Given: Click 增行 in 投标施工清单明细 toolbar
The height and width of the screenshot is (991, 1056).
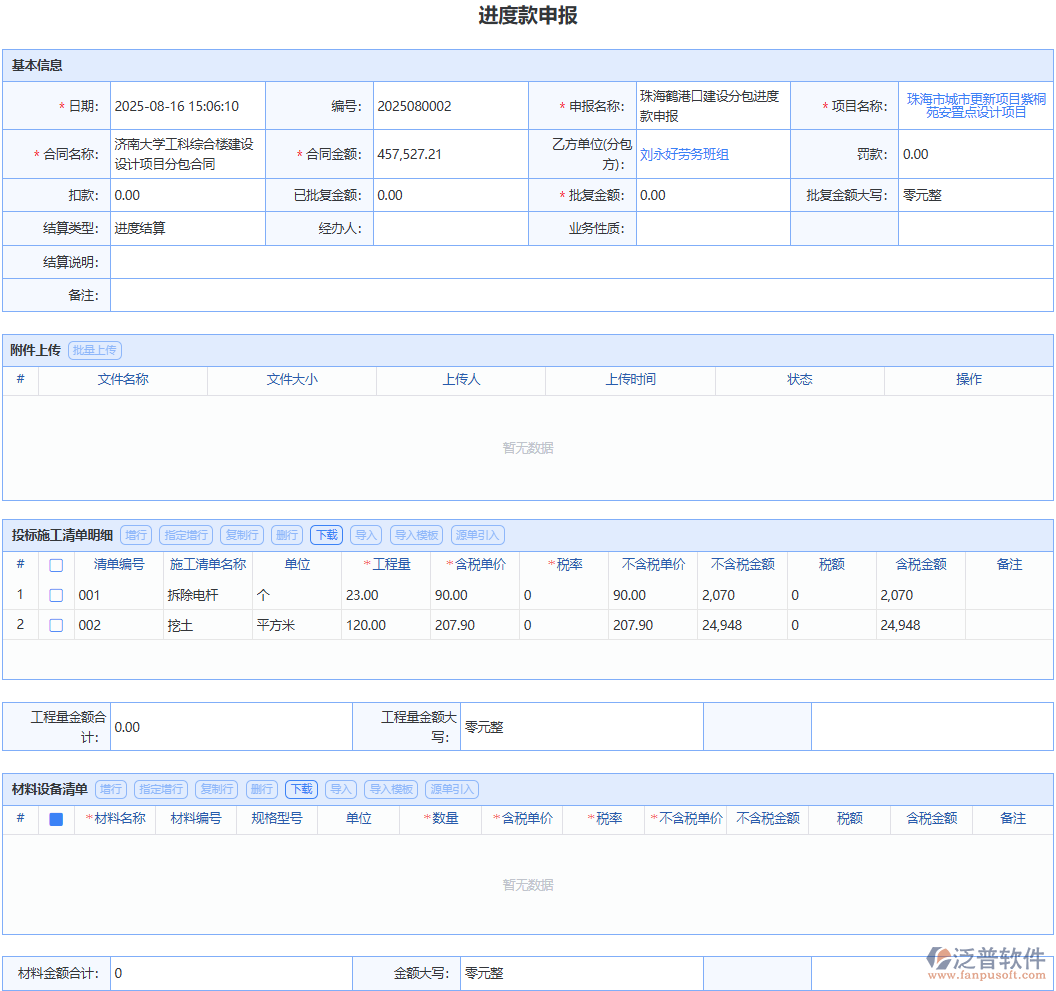Looking at the screenshot, I should coord(136,534).
